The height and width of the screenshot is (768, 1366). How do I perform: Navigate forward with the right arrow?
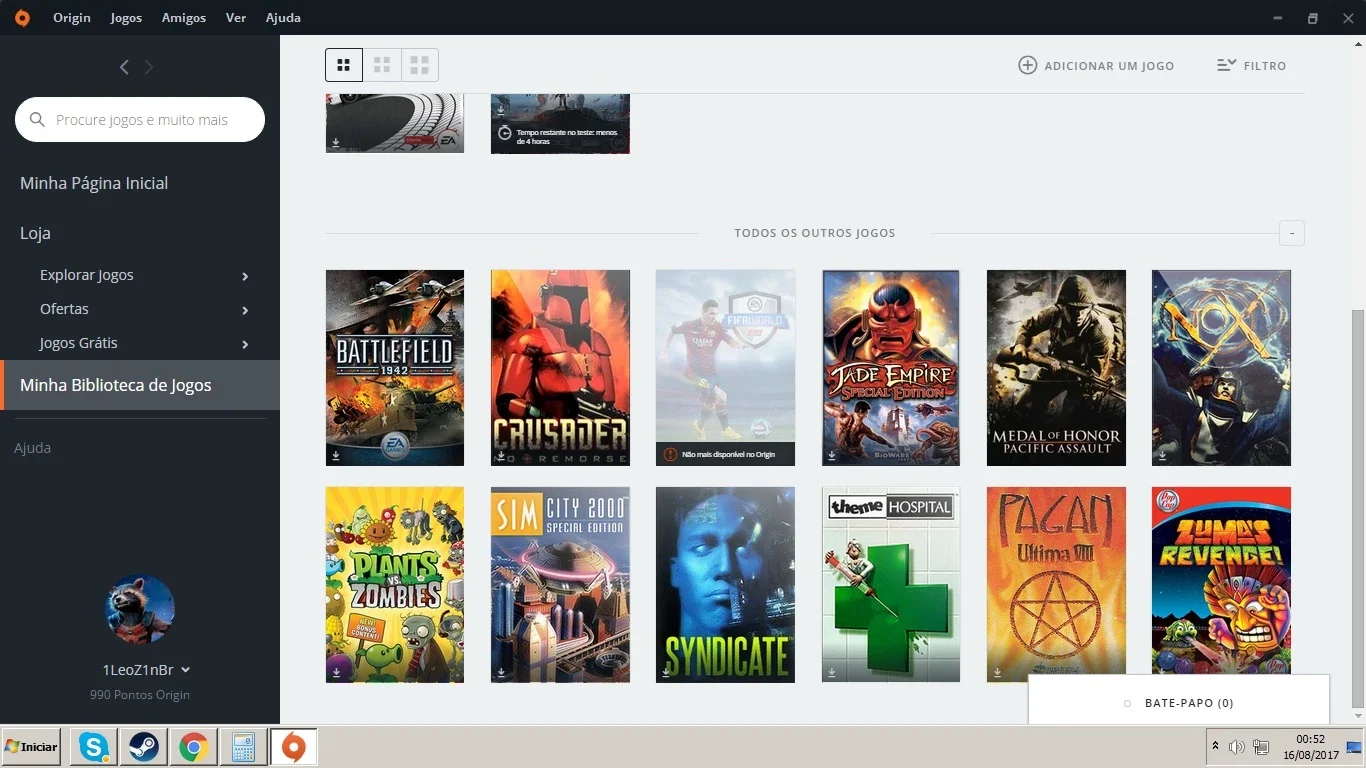[149, 67]
